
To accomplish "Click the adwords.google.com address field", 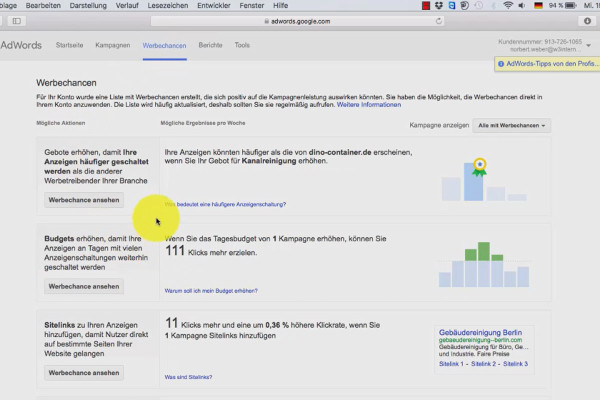I will point(297,21).
